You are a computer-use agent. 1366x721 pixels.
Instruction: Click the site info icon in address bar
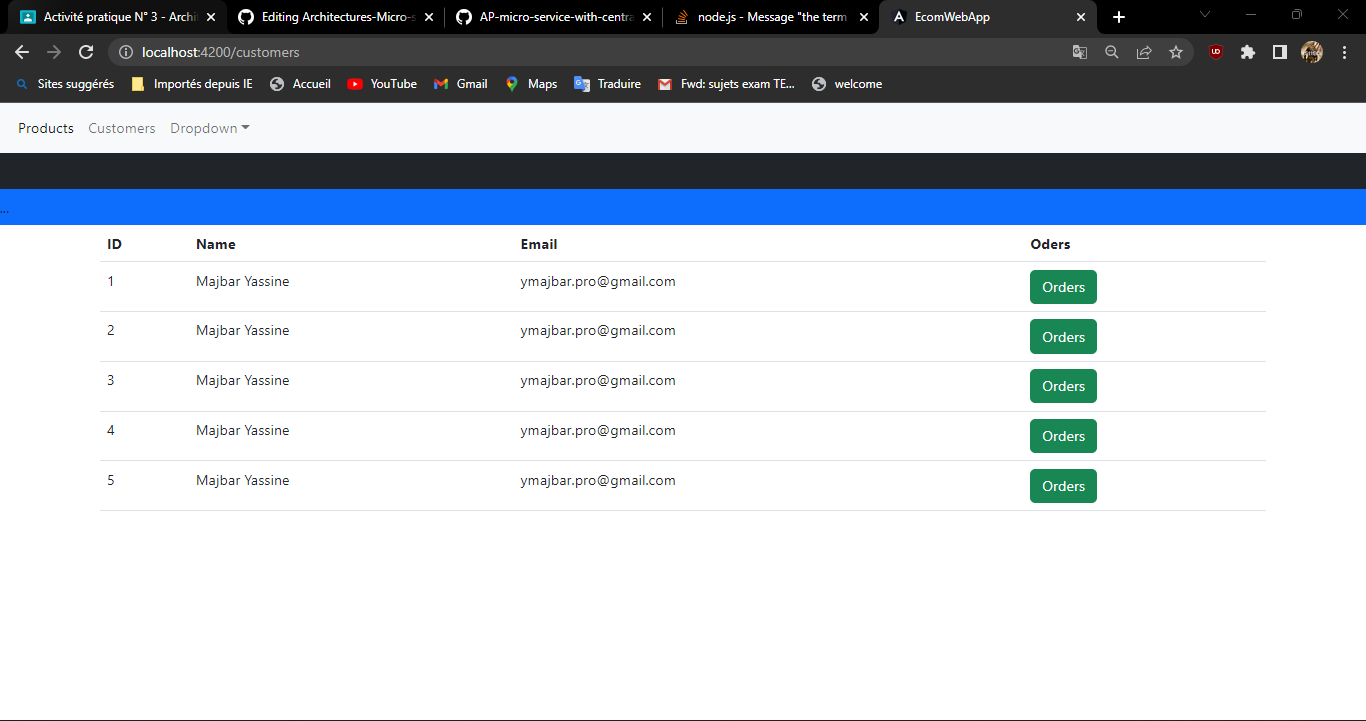point(125,52)
